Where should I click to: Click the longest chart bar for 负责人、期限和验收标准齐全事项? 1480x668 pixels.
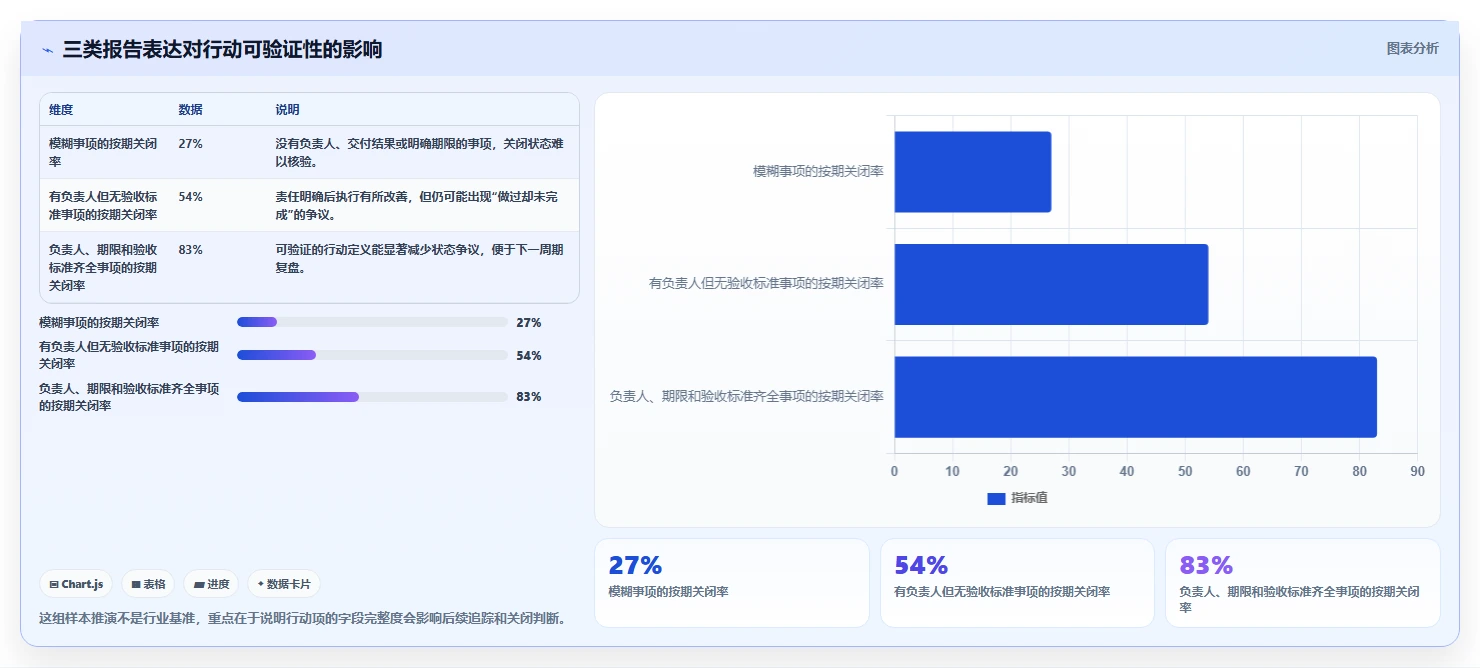[1135, 397]
